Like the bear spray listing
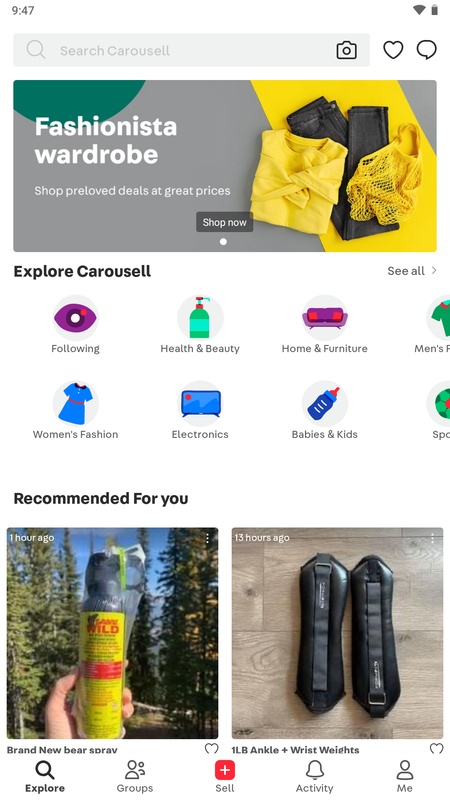 211,749
